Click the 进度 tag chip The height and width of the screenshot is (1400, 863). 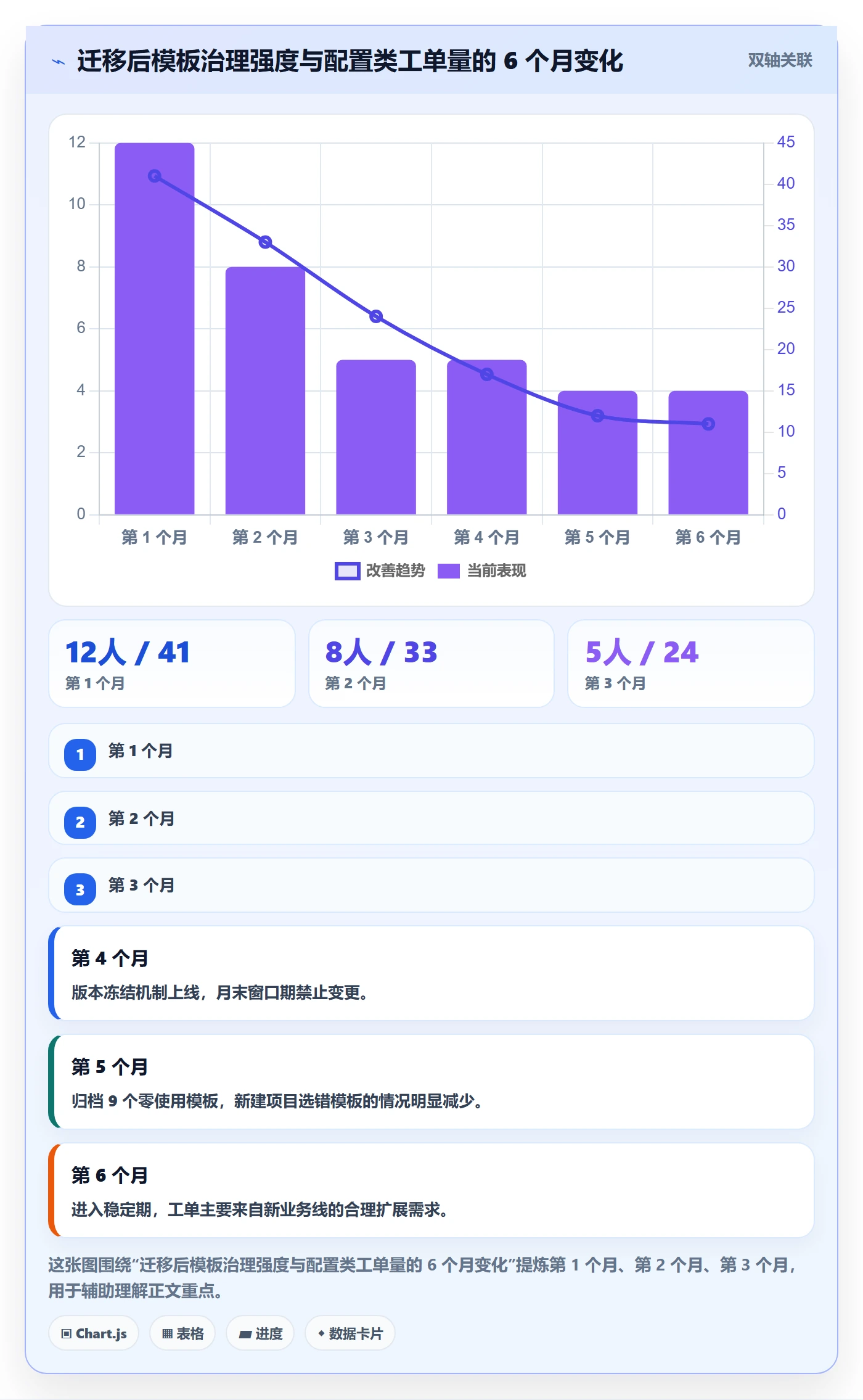[260, 1333]
